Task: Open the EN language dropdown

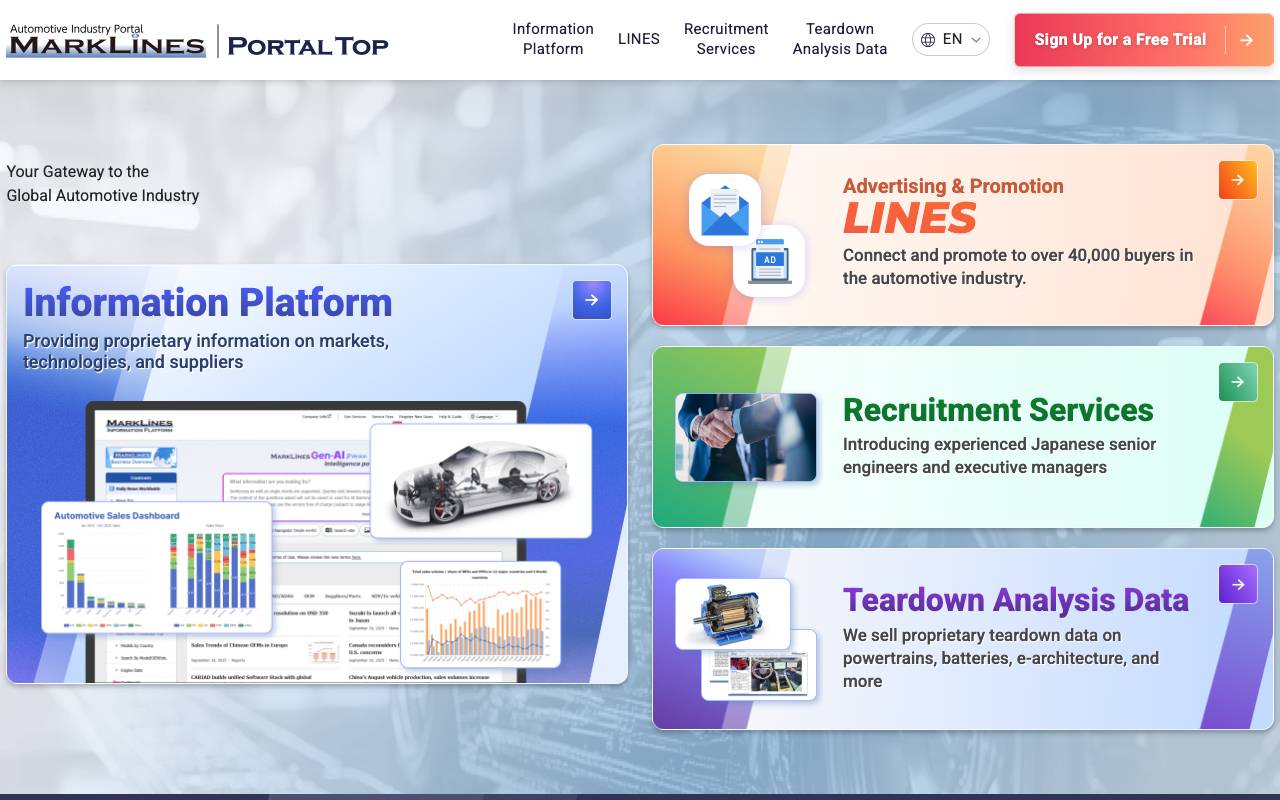Action: (951, 40)
